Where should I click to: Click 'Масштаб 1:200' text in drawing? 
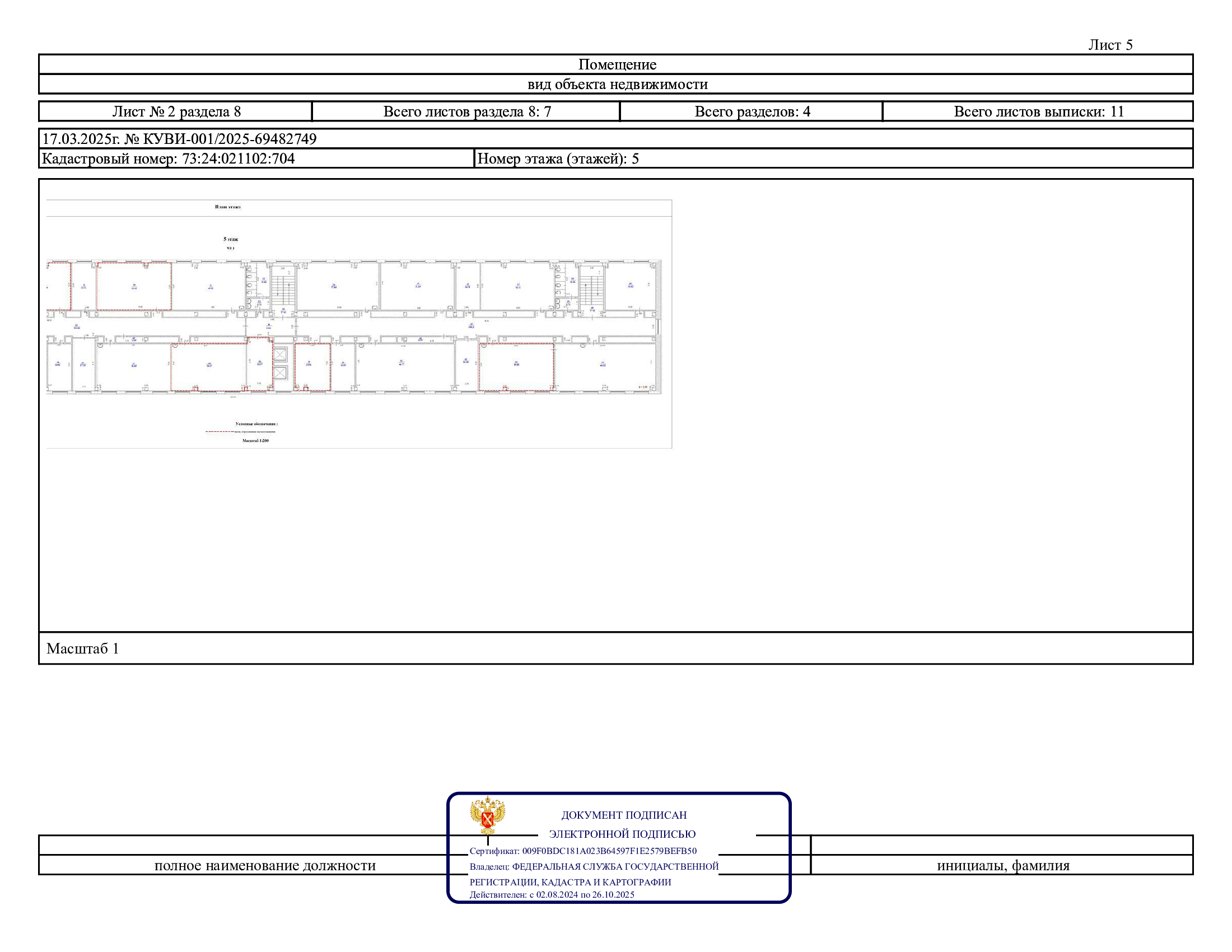(255, 441)
